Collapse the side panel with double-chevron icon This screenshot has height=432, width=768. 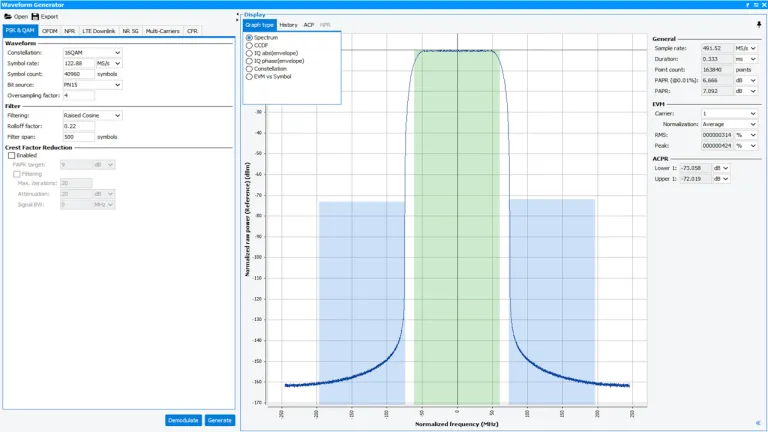click(x=758, y=422)
